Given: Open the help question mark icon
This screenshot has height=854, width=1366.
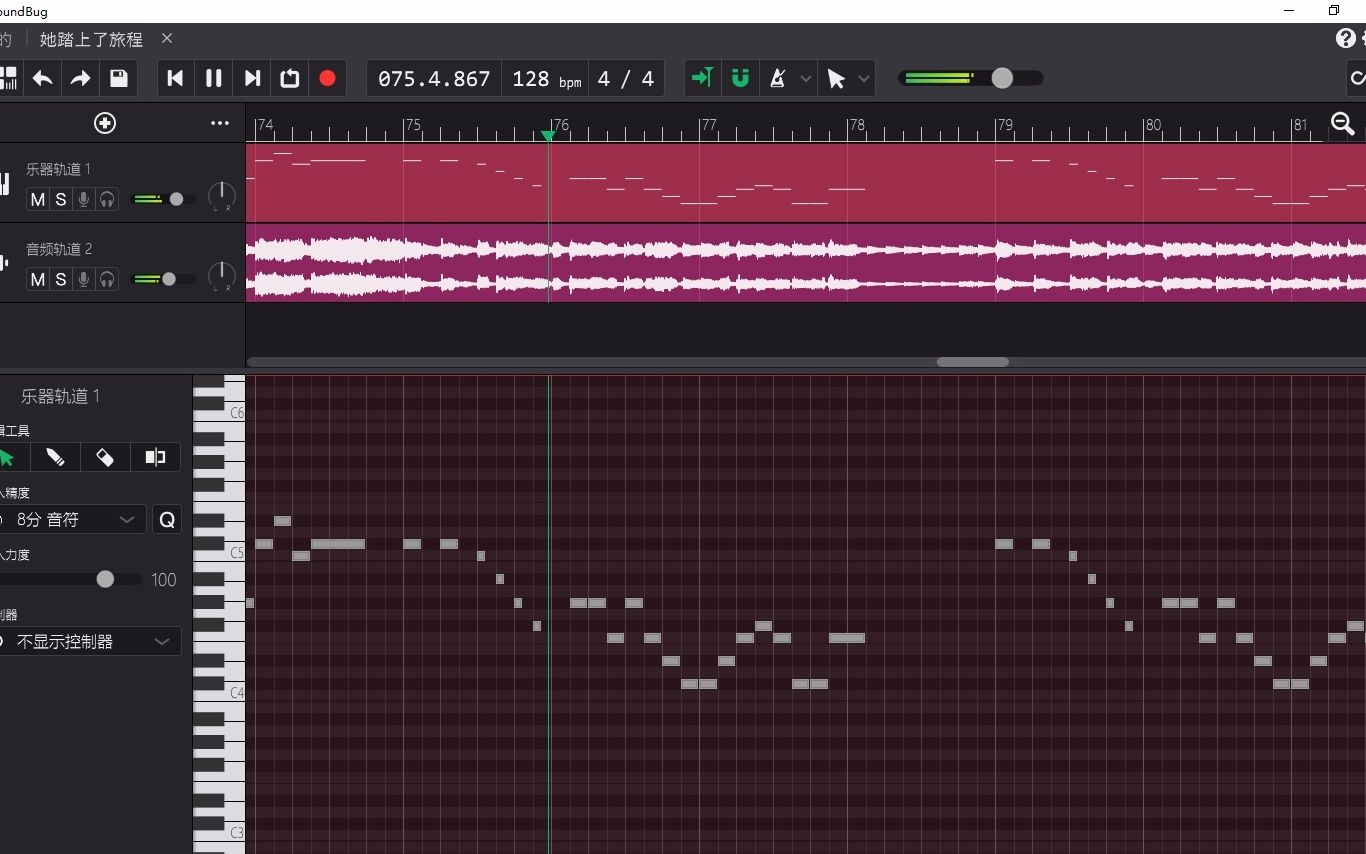Looking at the screenshot, I should 1345,38.
